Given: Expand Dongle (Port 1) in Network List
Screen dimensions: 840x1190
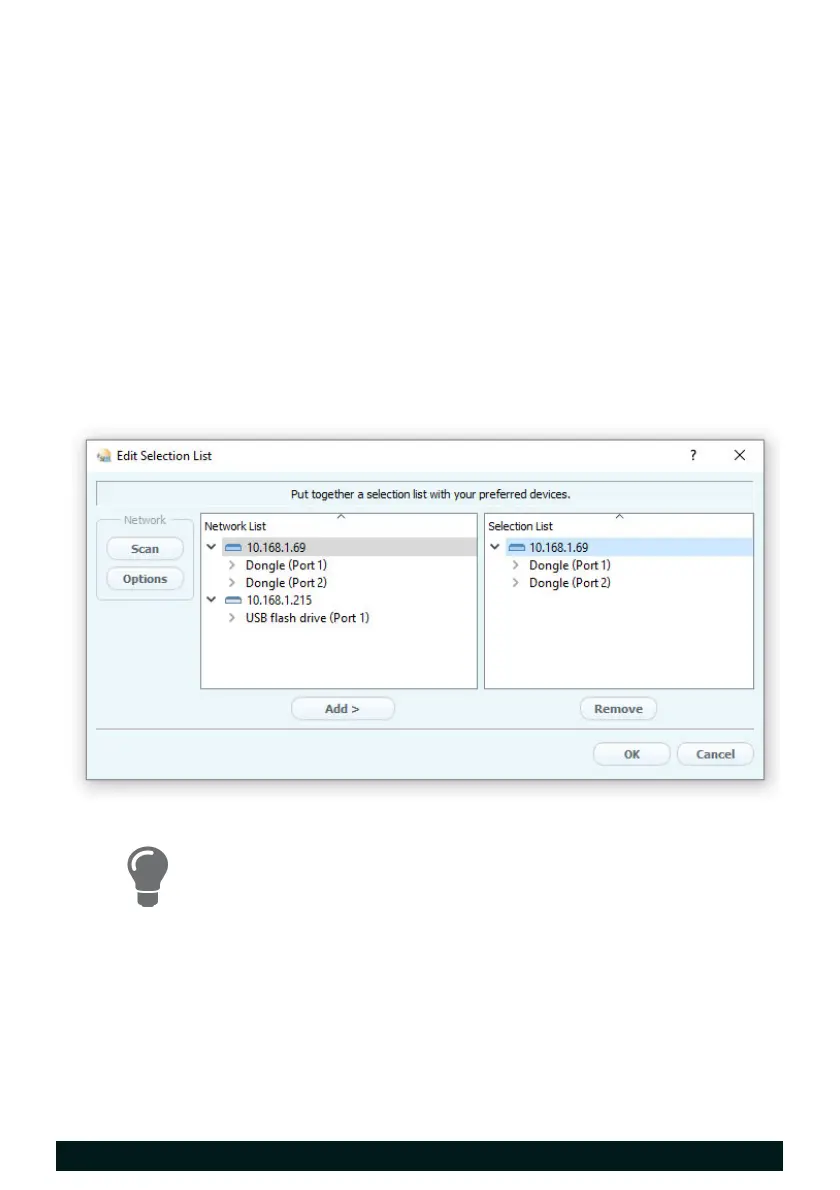Looking at the screenshot, I should pos(231,565).
